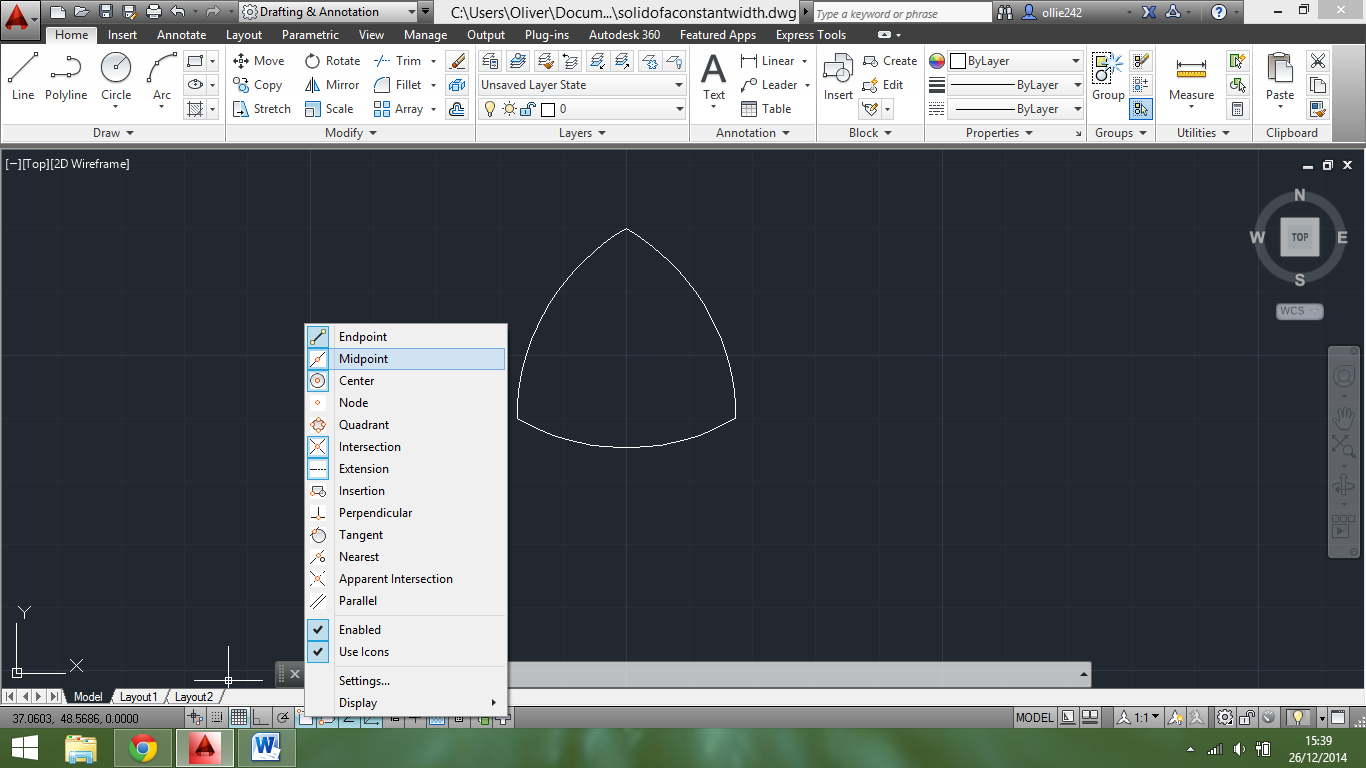Click the Paste clipboard button
1366x768 pixels.
tap(1280, 78)
